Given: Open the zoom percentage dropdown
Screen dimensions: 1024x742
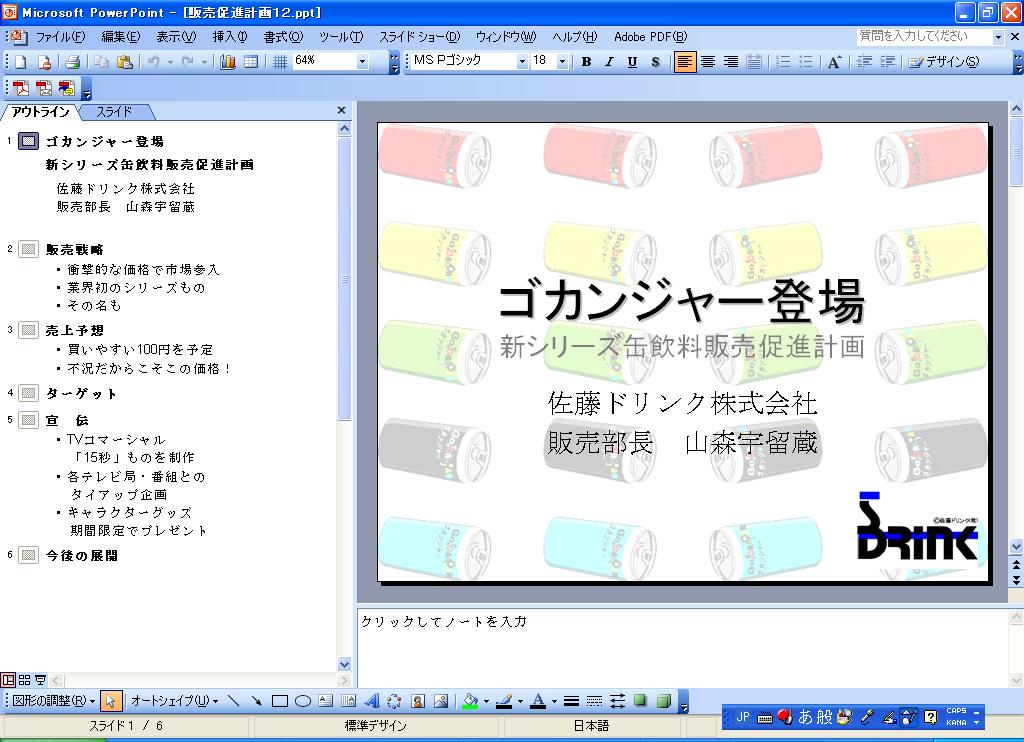Looking at the screenshot, I should click(363, 62).
